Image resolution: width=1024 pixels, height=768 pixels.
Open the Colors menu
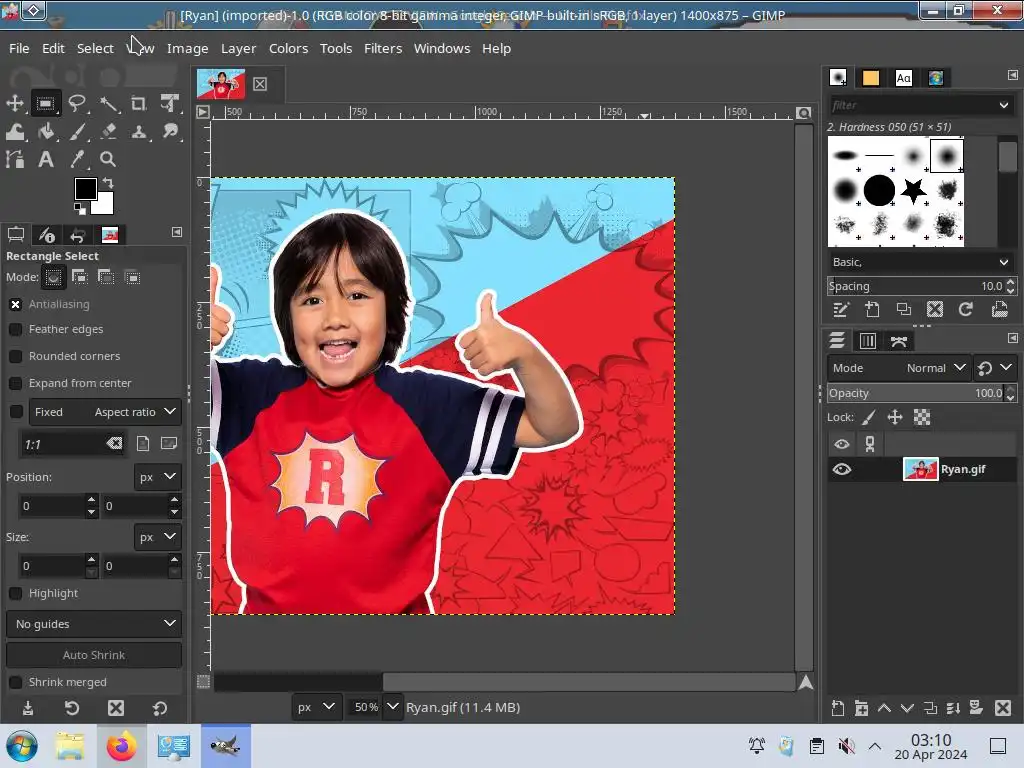tap(288, 48)
